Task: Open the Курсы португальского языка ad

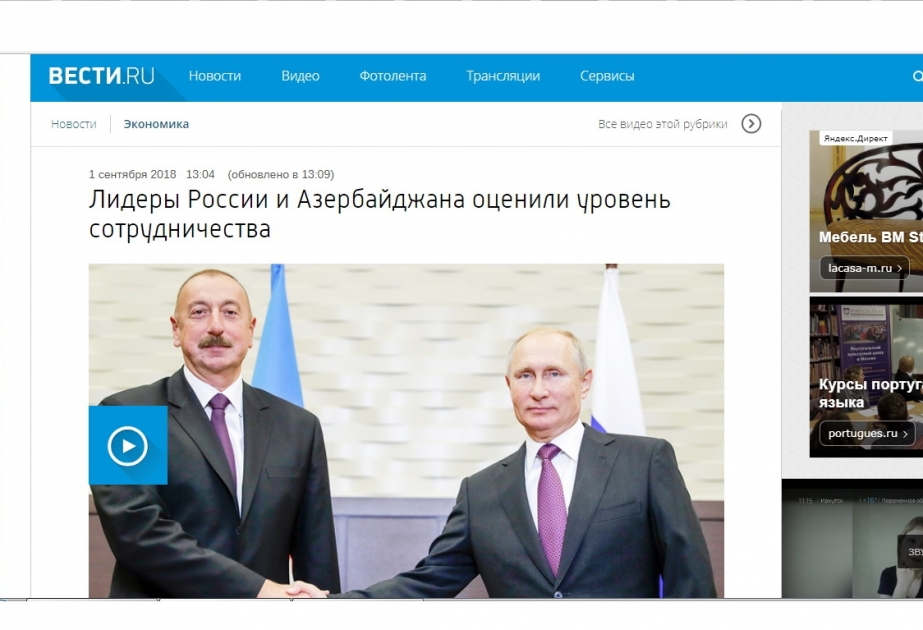Action: [x=866, y=377]
